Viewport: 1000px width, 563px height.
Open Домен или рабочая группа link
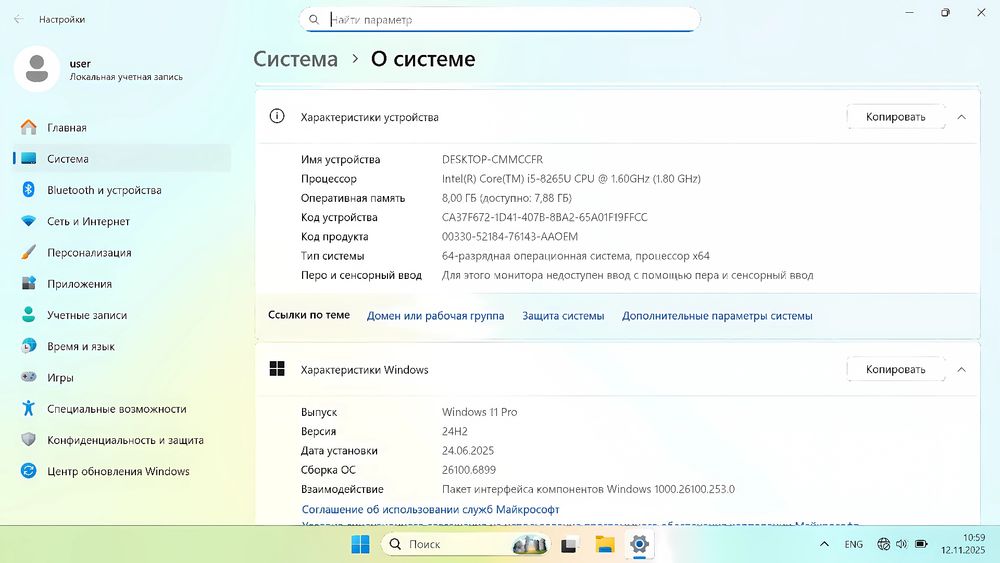click(x=435, y=316)
